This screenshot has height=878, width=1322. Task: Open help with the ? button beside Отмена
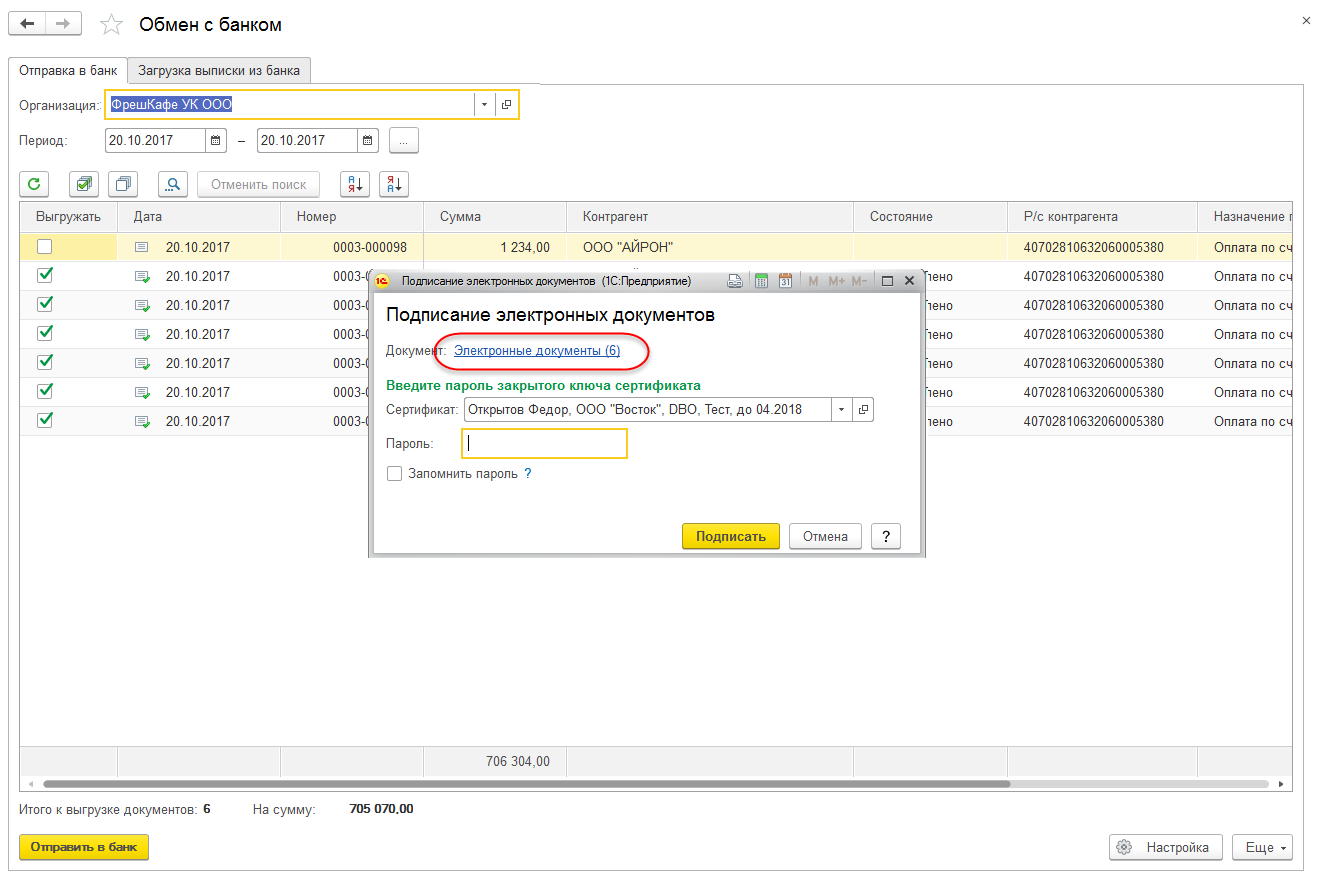click(x=886, y=537)
